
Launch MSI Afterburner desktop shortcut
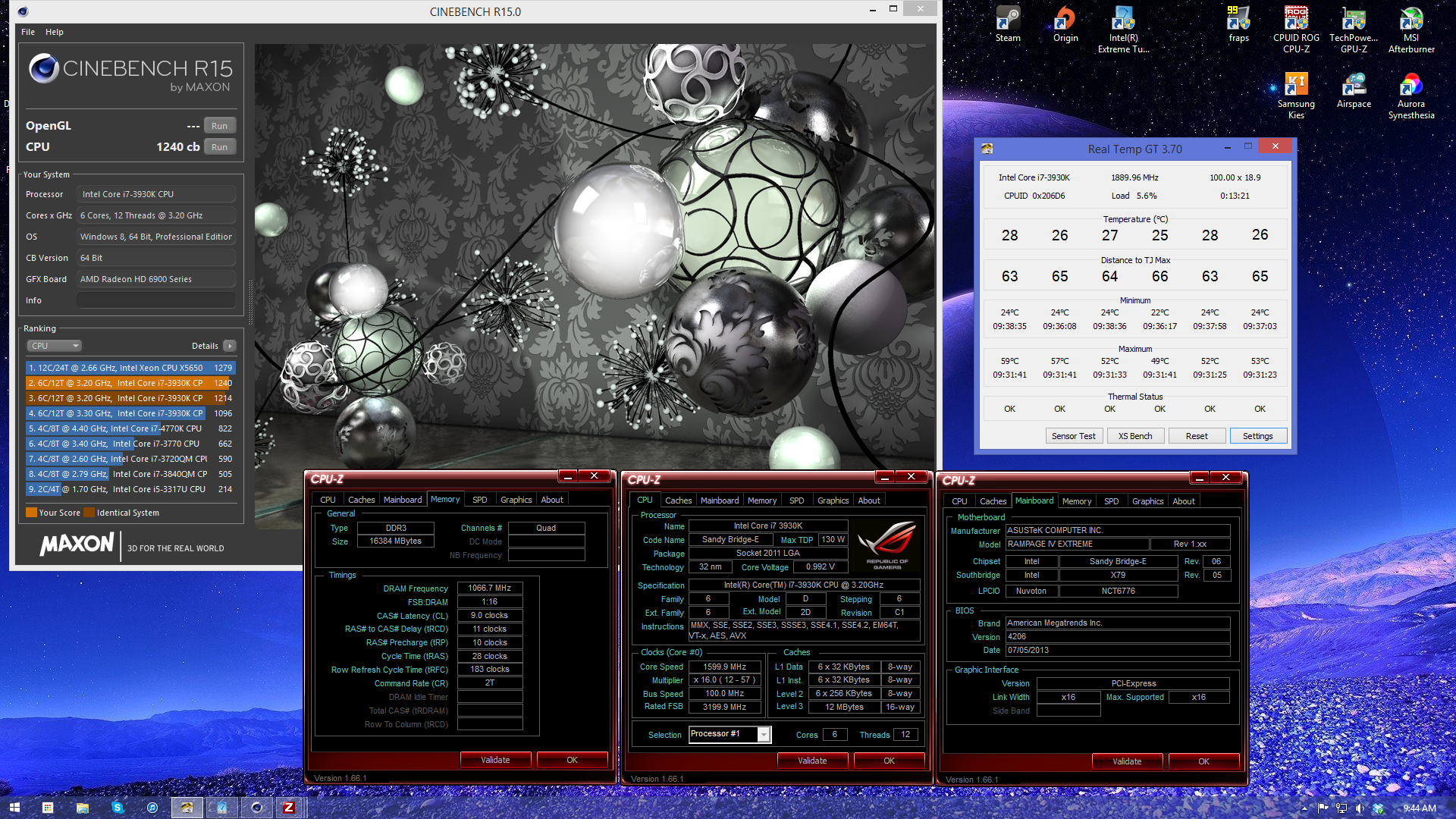(x=1411, y=30)
